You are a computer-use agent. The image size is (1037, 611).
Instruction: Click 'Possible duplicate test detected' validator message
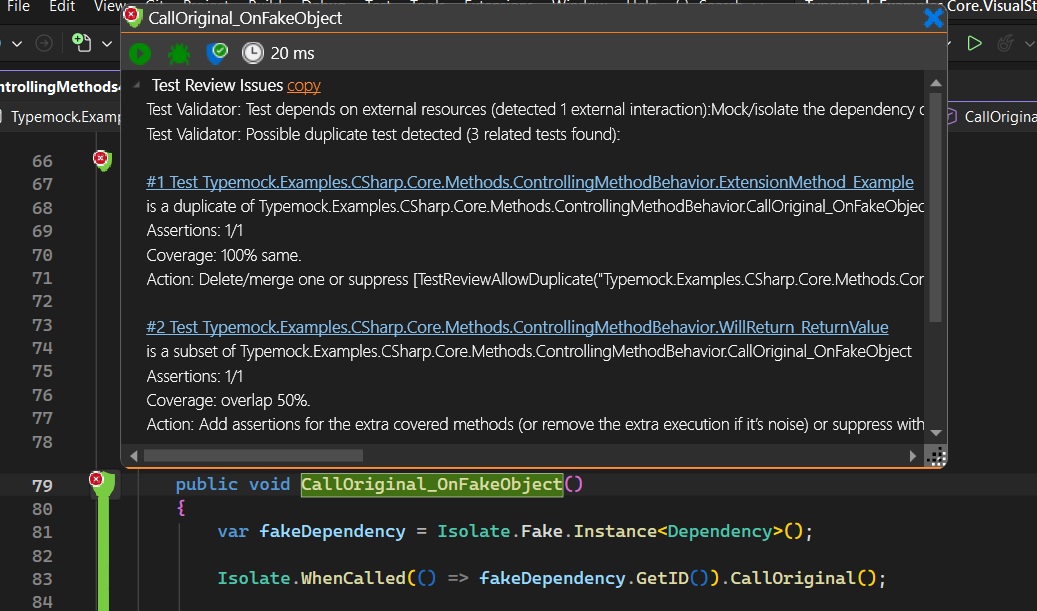[x=383, y=134]
